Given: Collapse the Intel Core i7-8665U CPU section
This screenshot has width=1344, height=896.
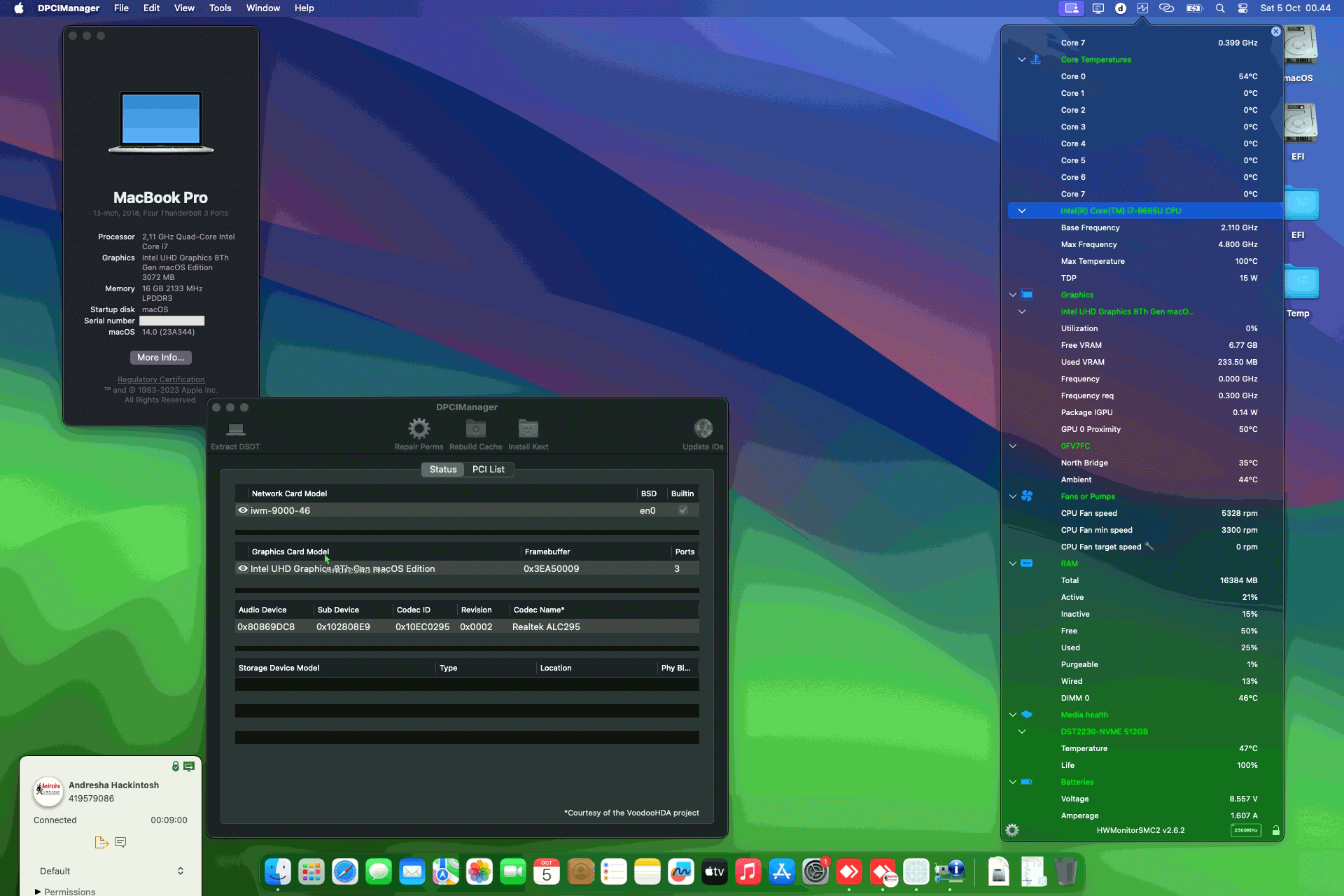Looking at the screenshot, I should [x=1022, y=211].
